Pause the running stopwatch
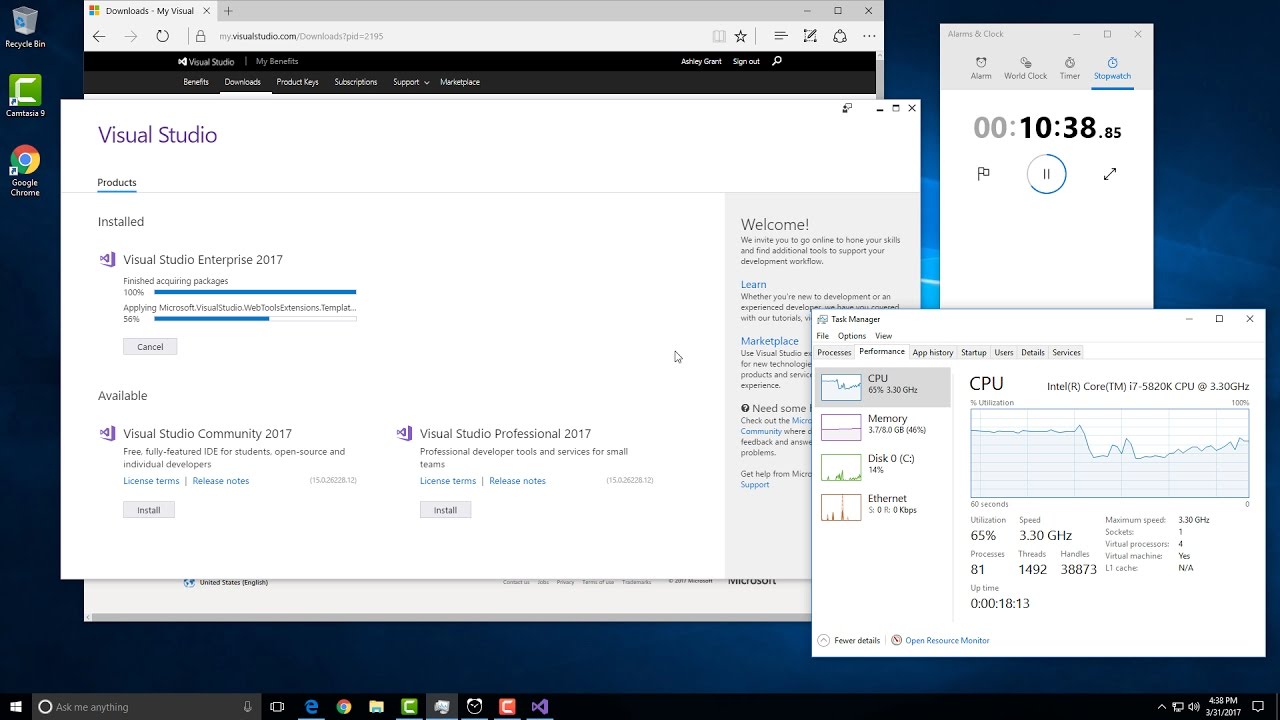 click(1046, 174)
